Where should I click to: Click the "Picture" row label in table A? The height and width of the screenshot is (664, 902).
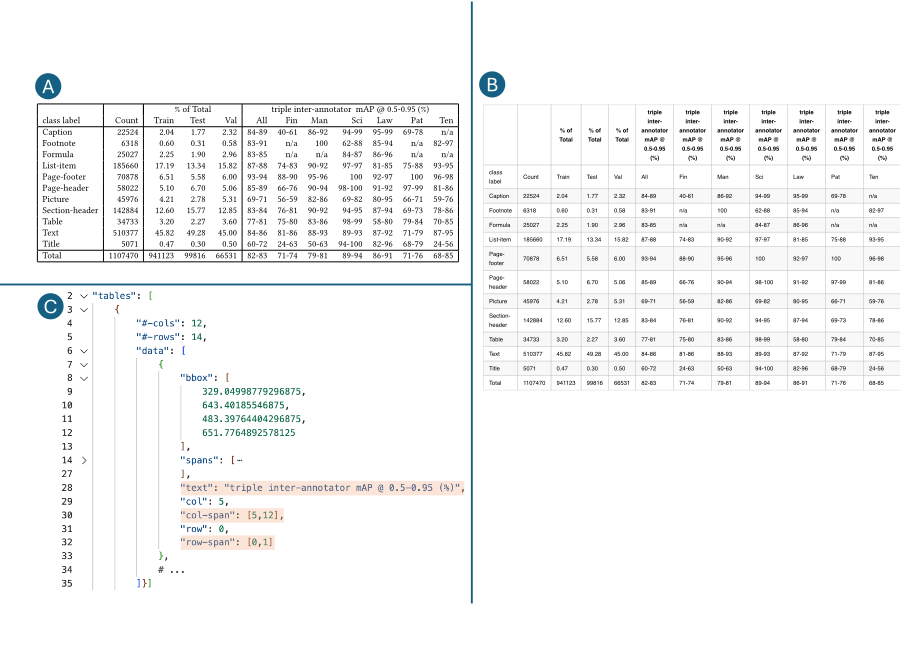pyautogui.click(x=55, y=199)
